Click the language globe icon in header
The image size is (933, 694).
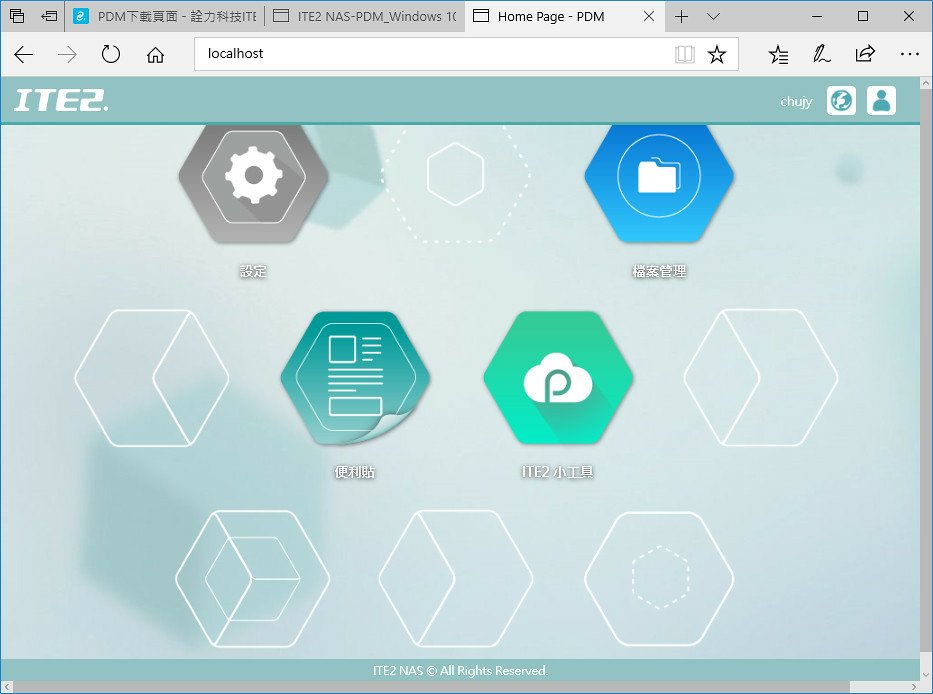[x=841, y=101]
